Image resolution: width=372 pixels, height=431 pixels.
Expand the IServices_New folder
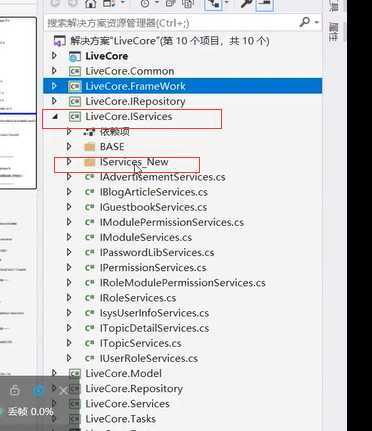69,162
